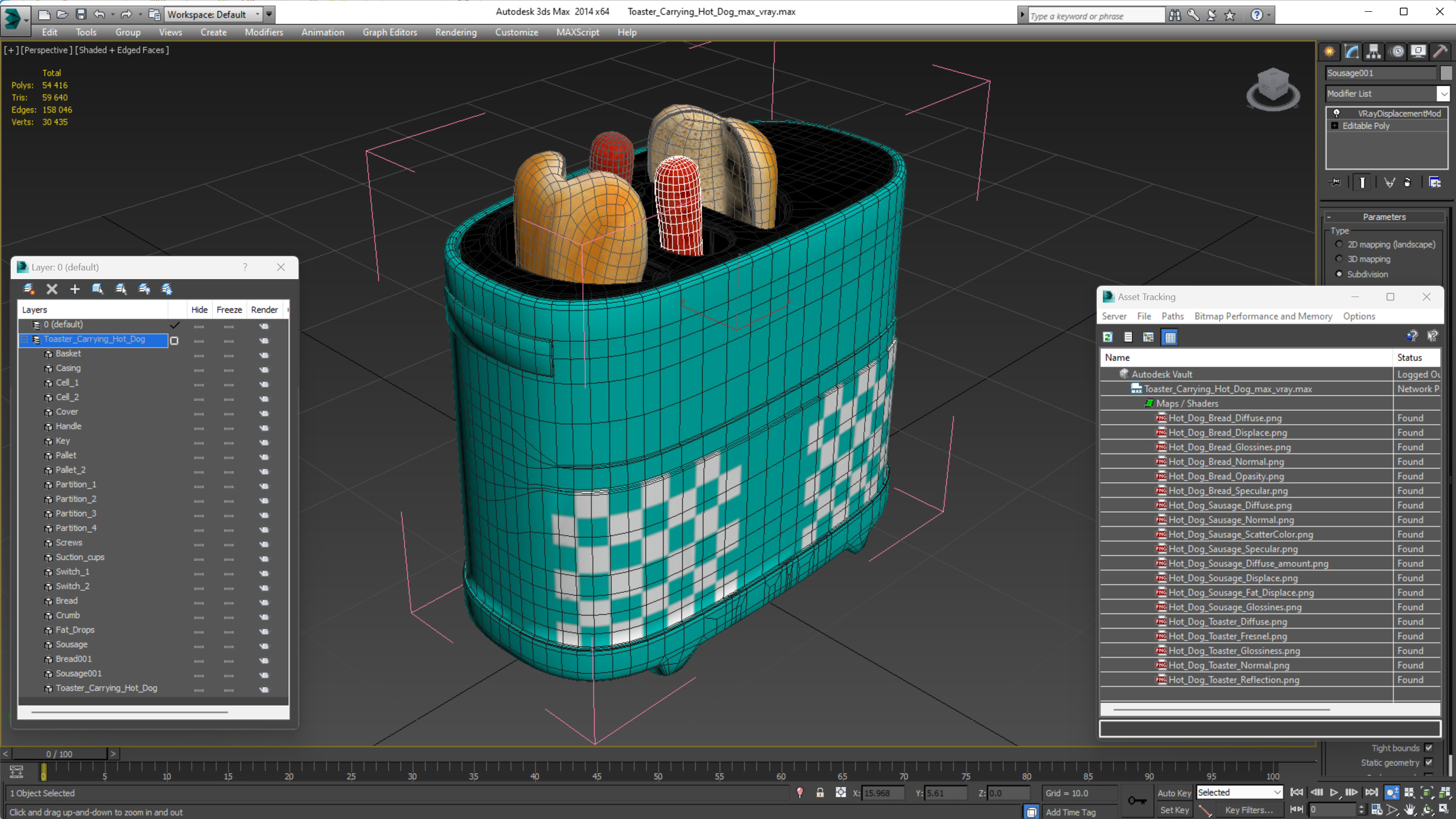Open the Create command panel tab

1329,52
